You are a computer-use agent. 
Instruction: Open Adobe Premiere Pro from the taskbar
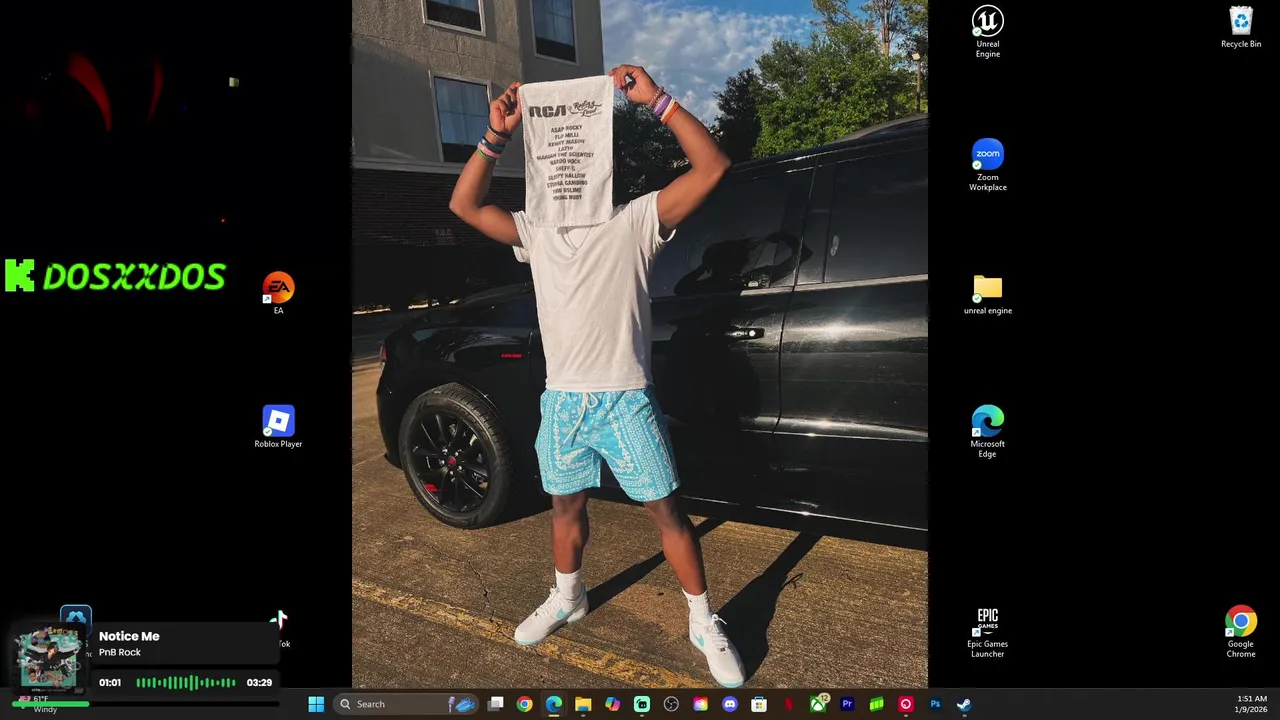(847, 704)
